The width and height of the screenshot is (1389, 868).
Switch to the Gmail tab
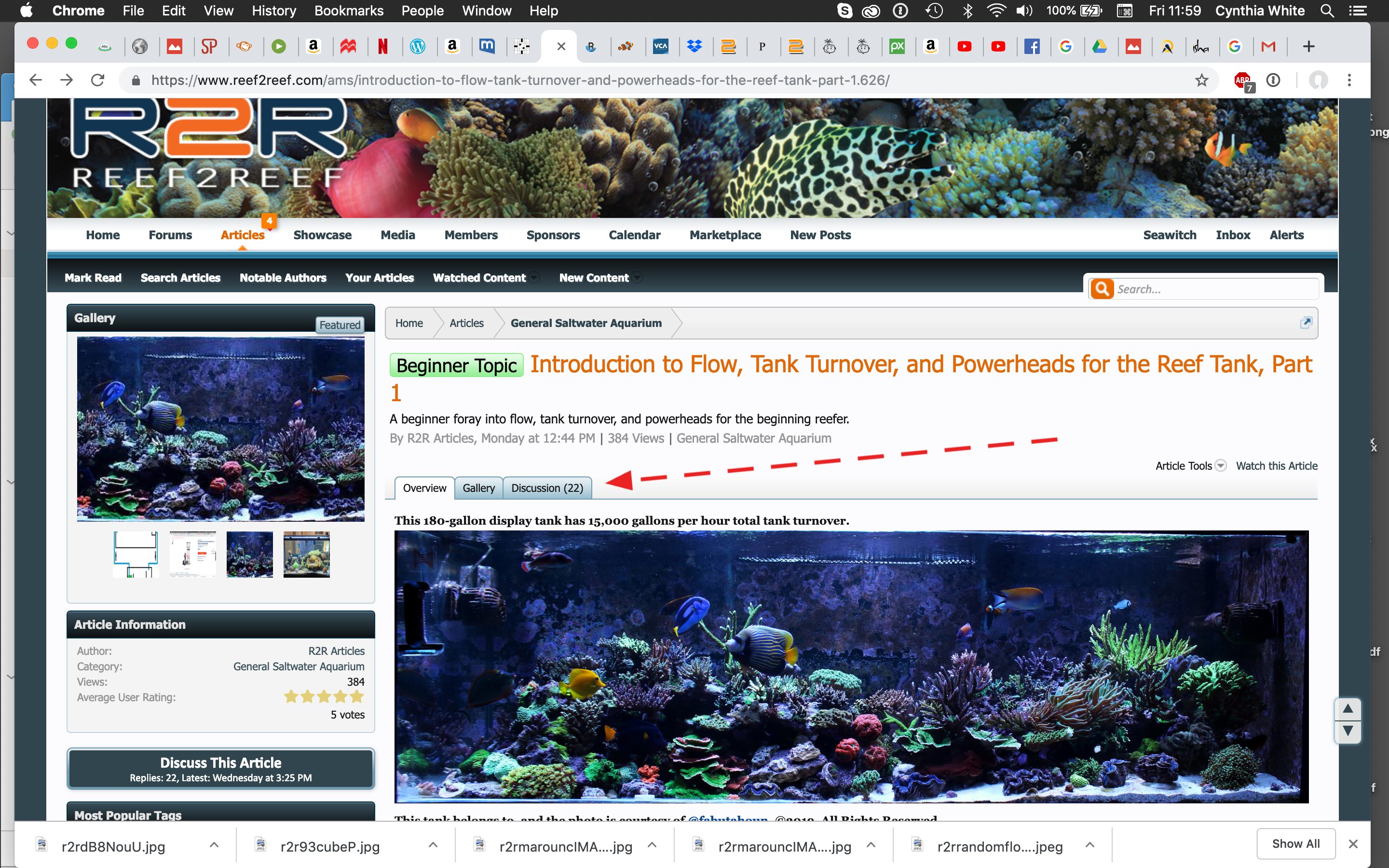pyautogui.click(x=1268, y=46)
